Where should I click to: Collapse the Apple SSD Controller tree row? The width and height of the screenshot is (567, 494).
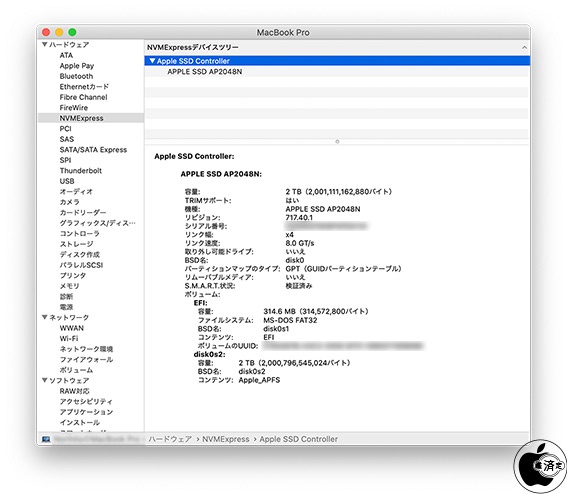coord(152,61)
